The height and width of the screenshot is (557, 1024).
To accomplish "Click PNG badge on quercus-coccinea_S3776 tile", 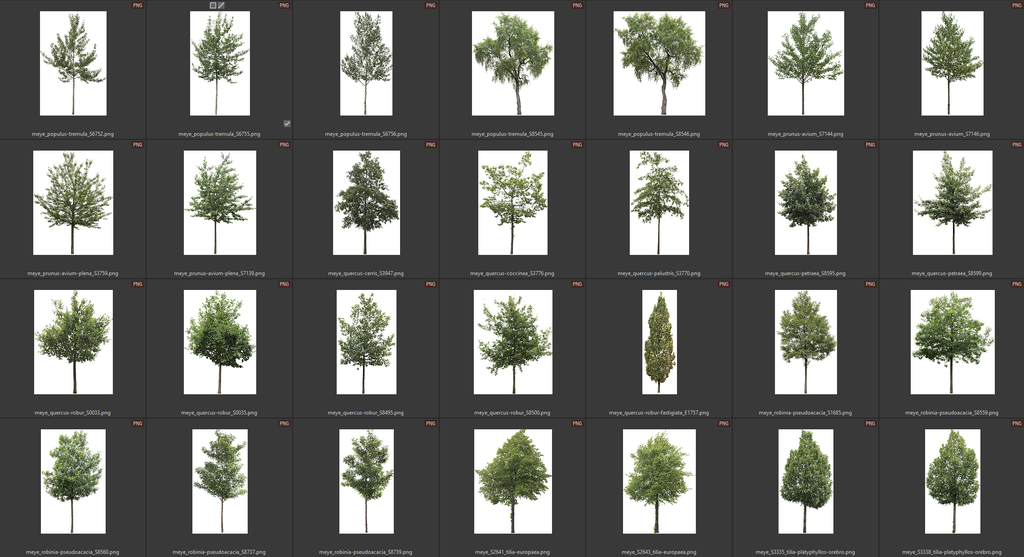I will point(577,145).
